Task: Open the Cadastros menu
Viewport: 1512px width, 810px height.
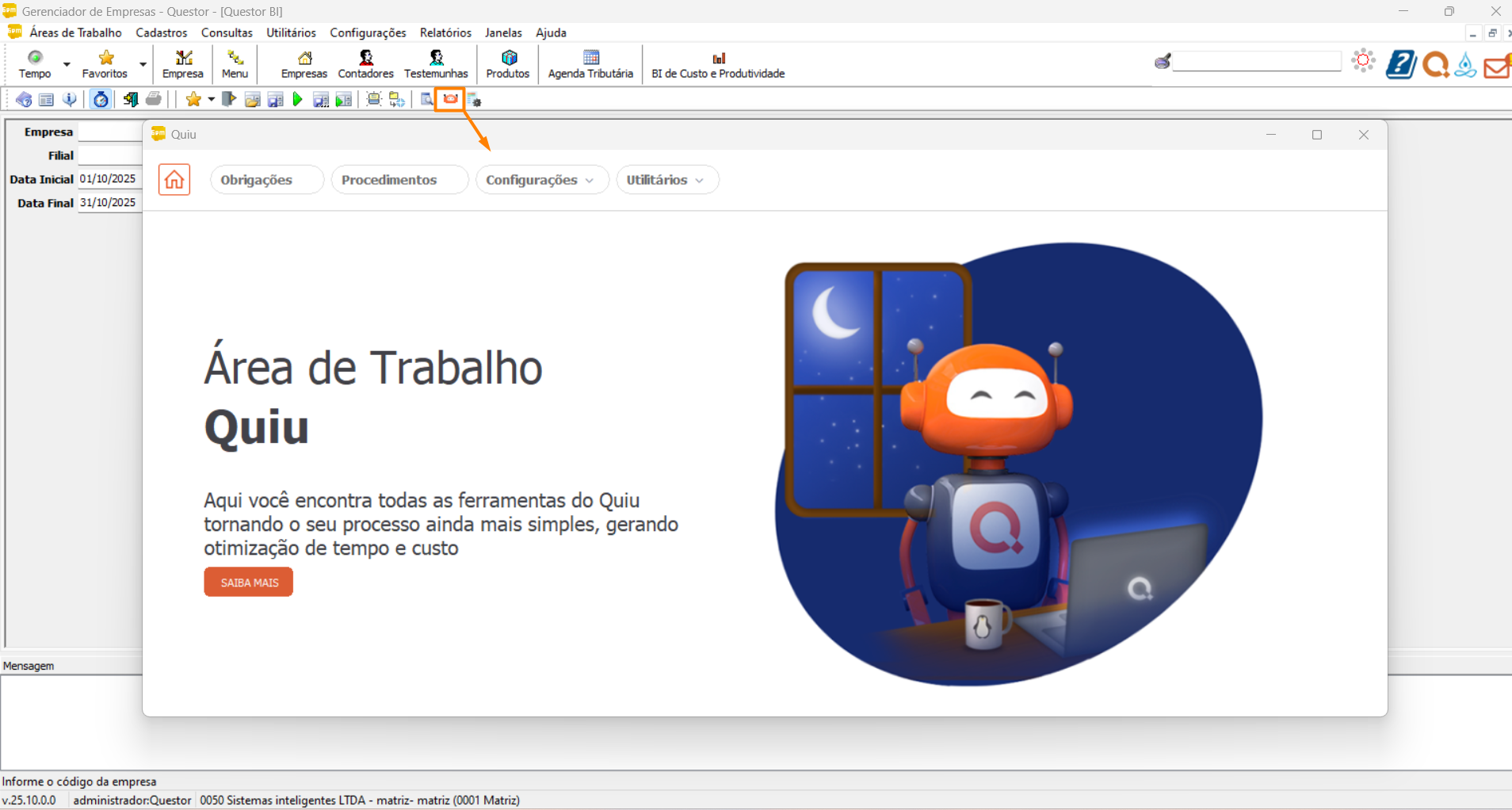Action: tap(162, 32)
